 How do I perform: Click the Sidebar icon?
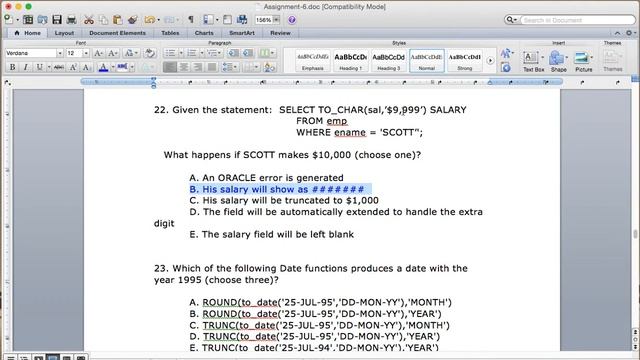click(x=208, y=20)
